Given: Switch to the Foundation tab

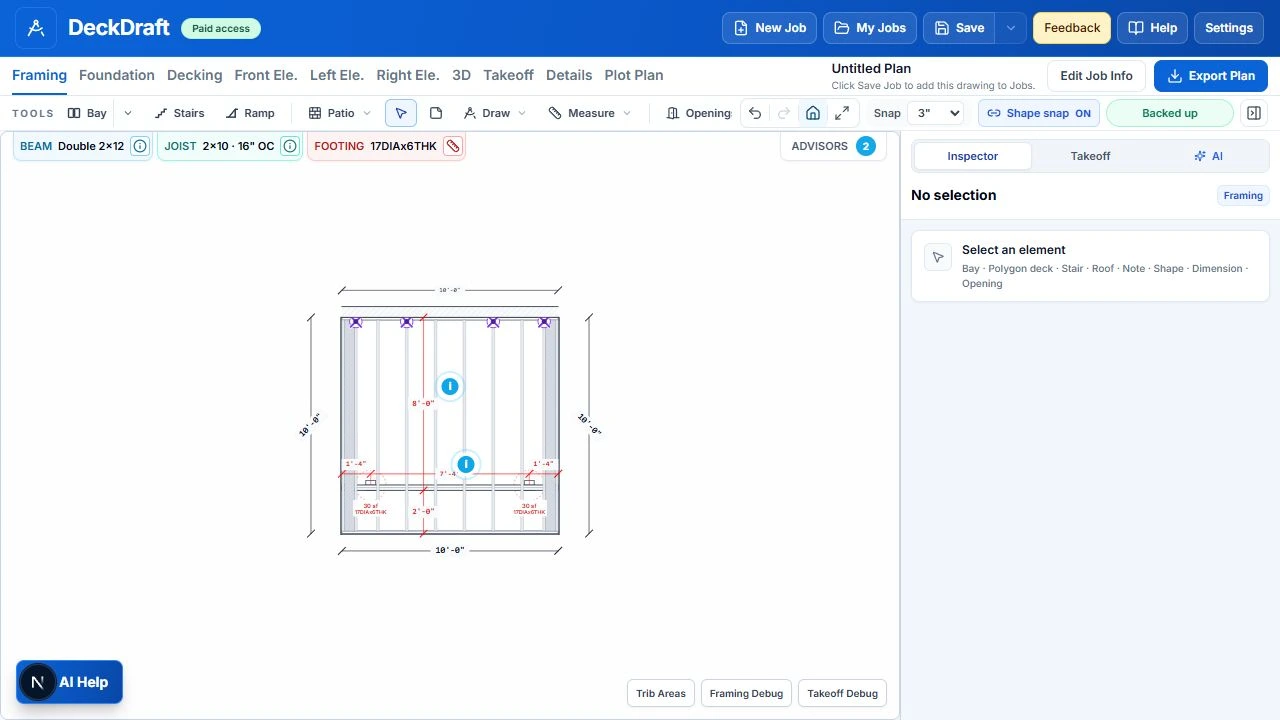Looking at the screenshot, I should point(117,75).
